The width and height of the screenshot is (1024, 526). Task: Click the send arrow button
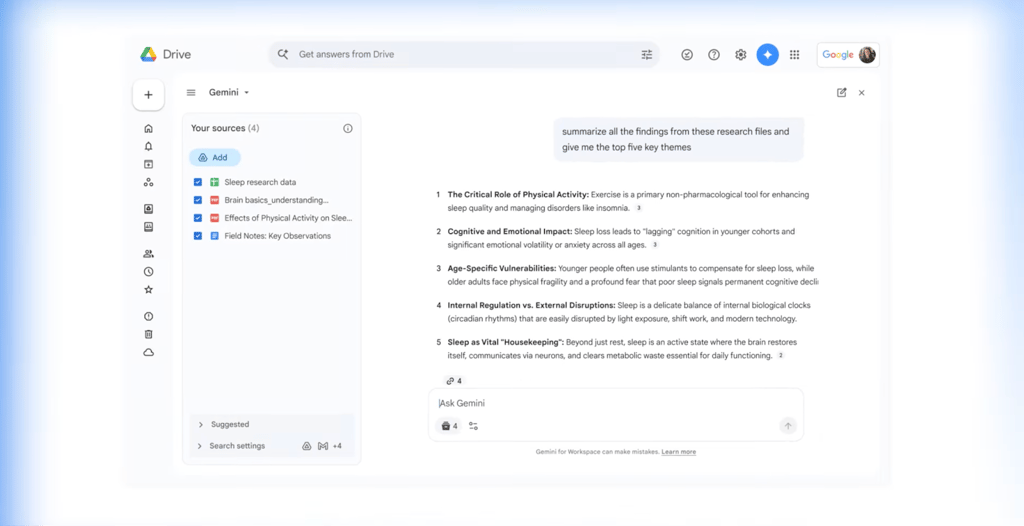(788, 426)
